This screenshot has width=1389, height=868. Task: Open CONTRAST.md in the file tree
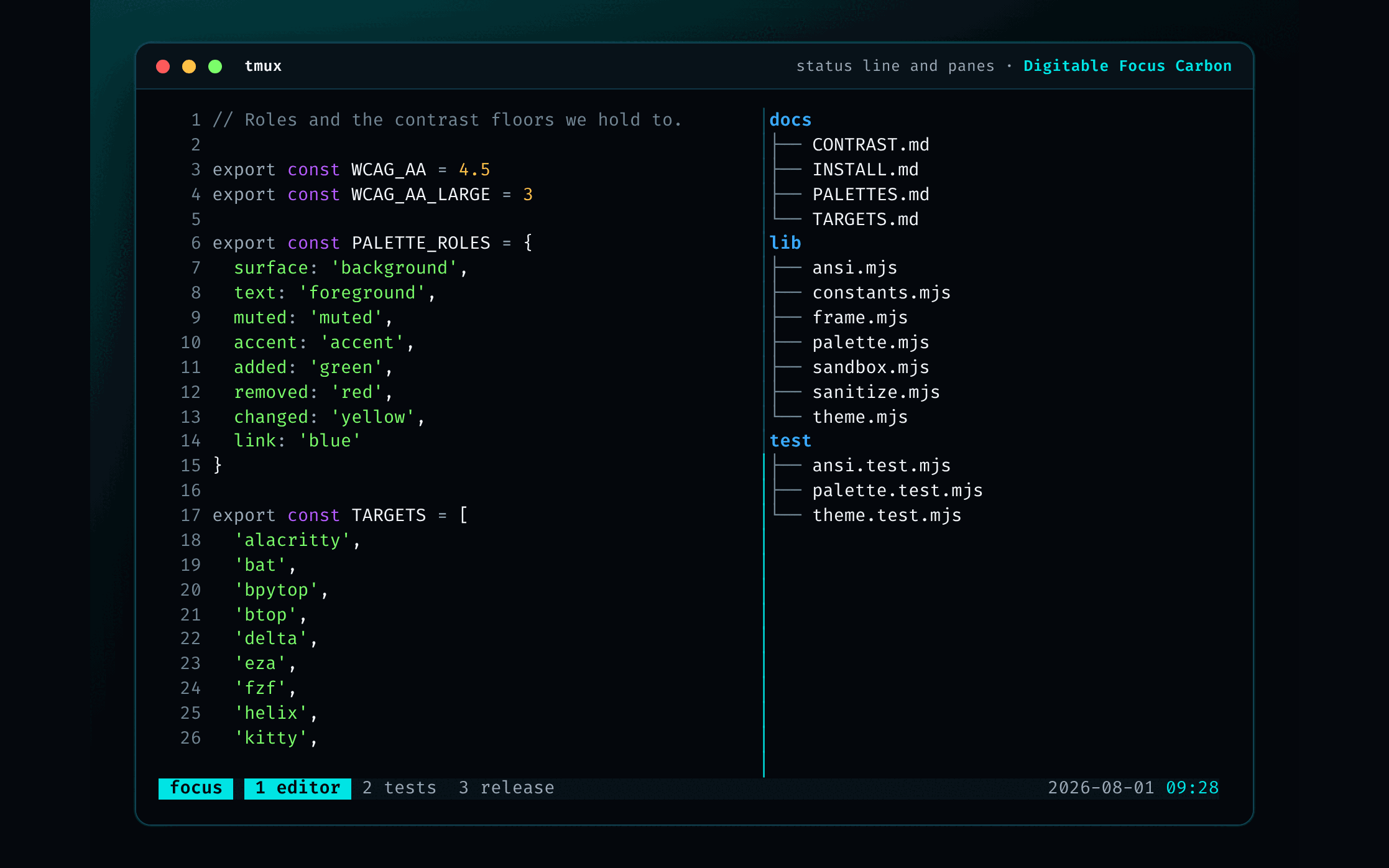coord(870,145)
